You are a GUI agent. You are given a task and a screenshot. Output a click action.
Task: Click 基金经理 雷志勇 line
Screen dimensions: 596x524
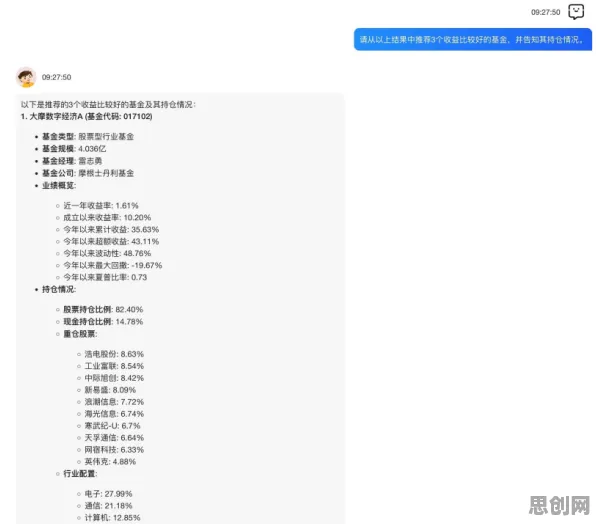tap(72, 161)
